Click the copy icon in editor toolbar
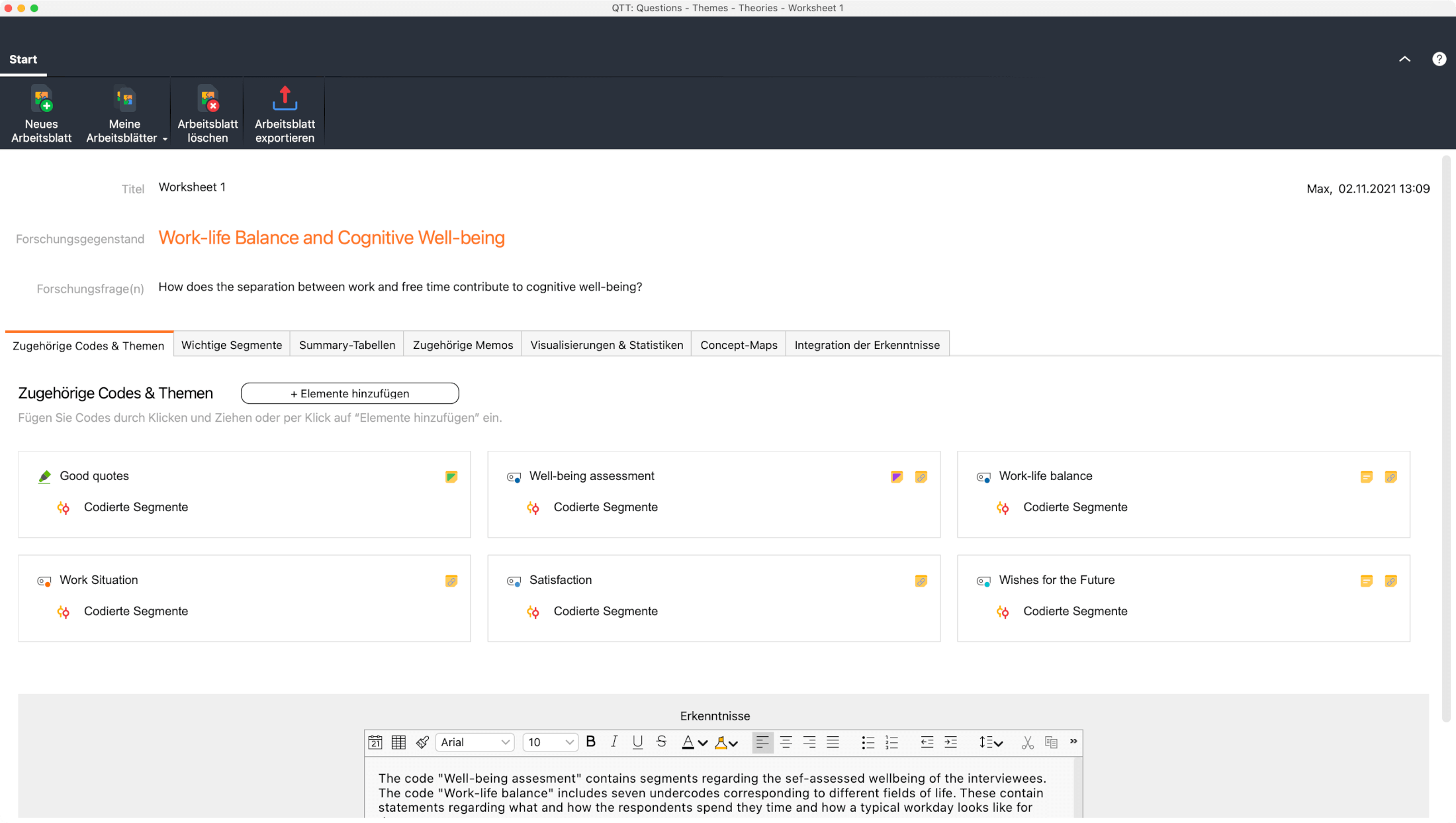The image size is (1456, 823). click(1051, 742)
